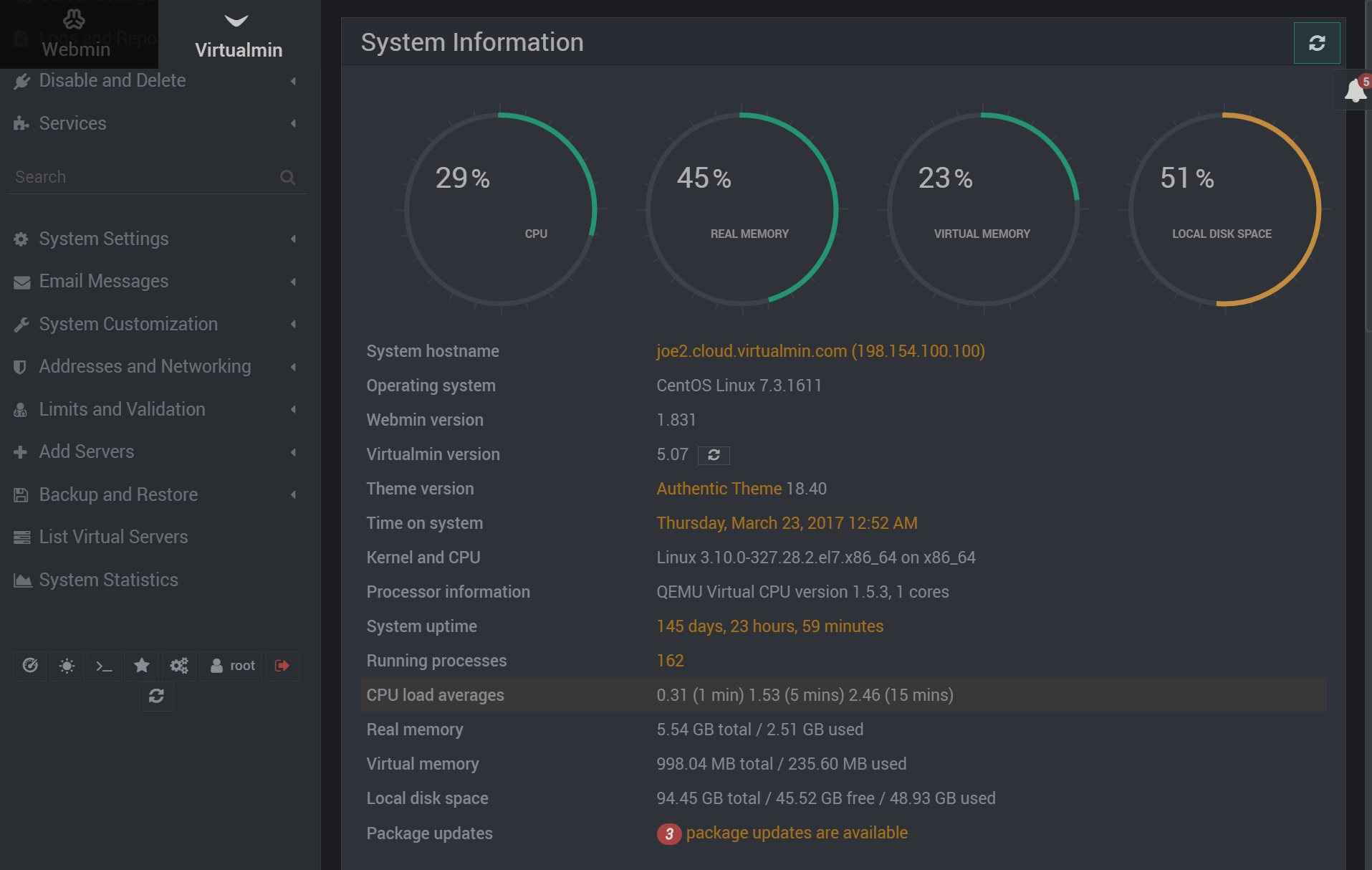Open favorites star icon
The height and width of the screenshot is (870, 1372).
pyautogui.click(x=142, y=666)
